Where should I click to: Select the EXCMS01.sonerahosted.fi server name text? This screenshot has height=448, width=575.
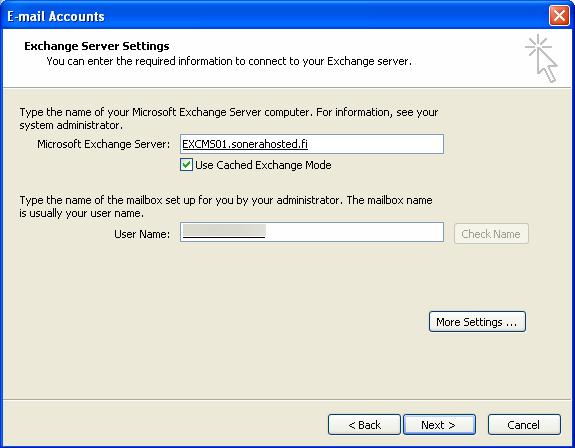pos(245,144)
